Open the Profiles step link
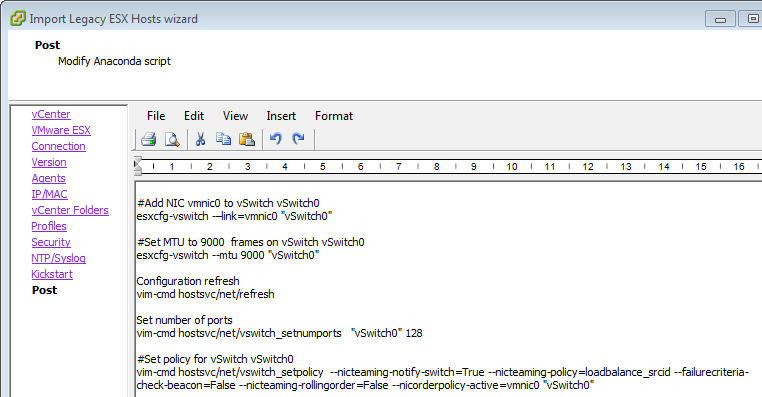The width and height of the screenshot is (762, 397). pos(49,226)
